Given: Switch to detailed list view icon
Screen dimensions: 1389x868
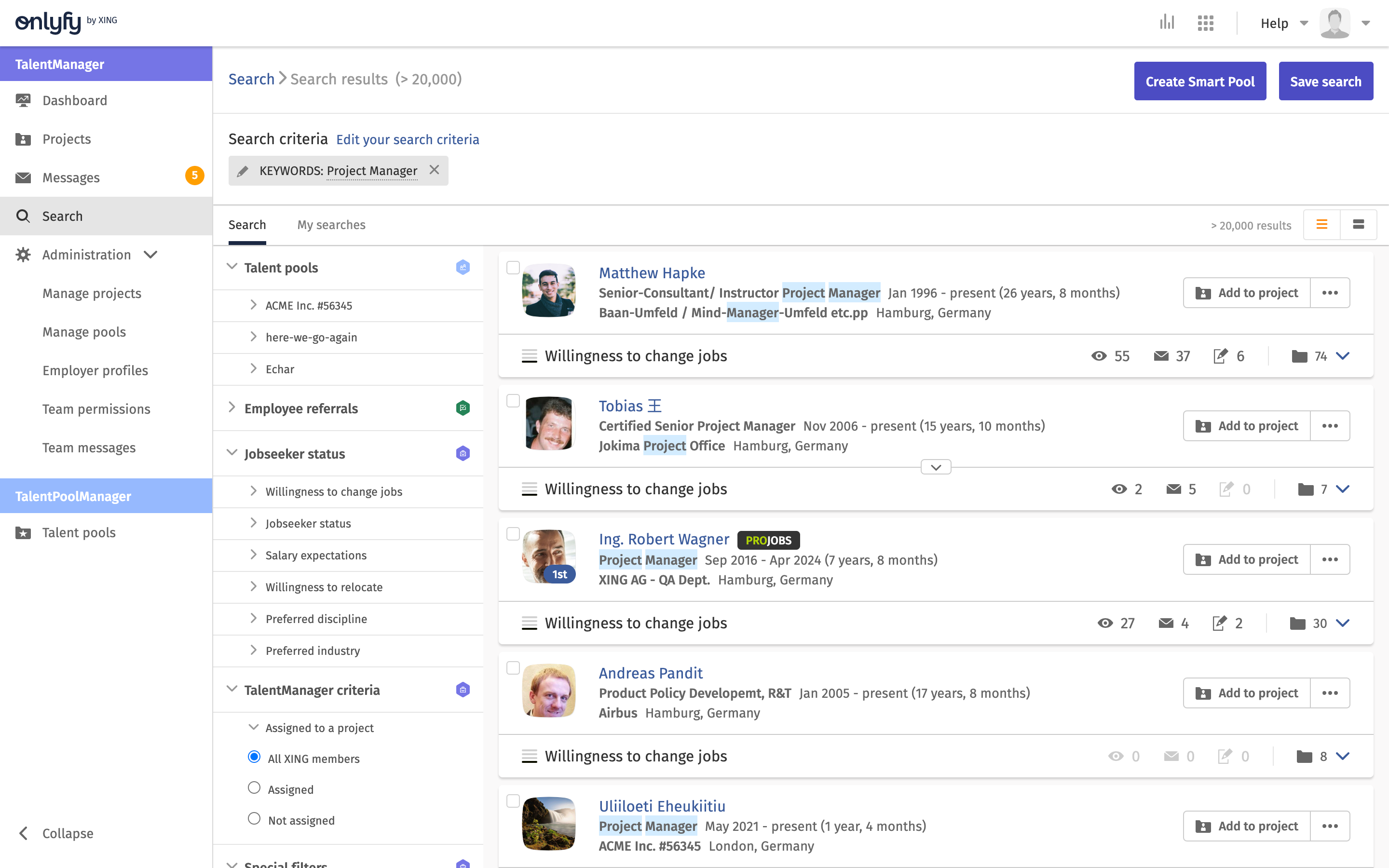Looking at the screenshot, I should click(1358, 224).
